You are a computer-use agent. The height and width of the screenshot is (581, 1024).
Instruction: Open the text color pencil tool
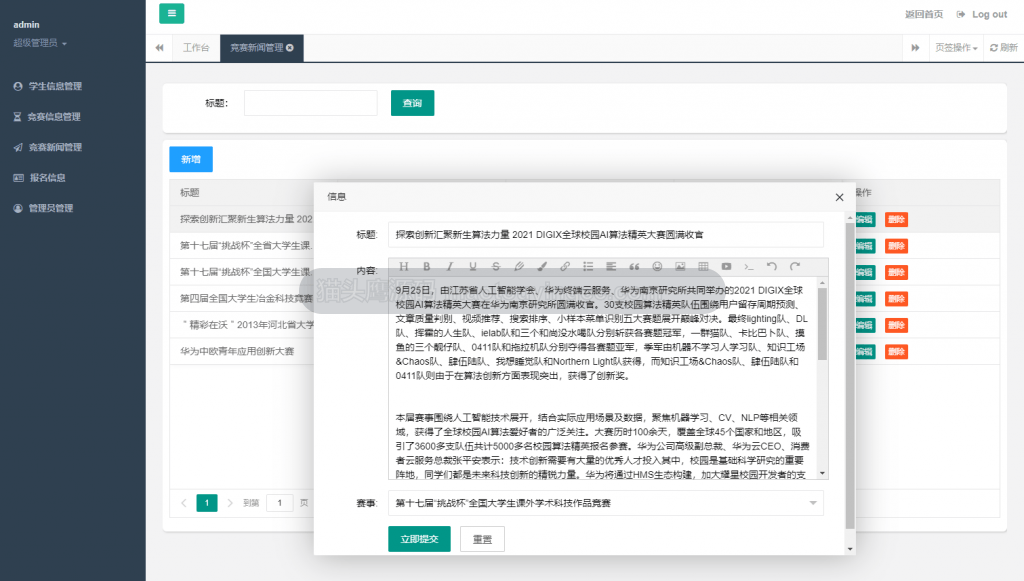tap(519, 266)
